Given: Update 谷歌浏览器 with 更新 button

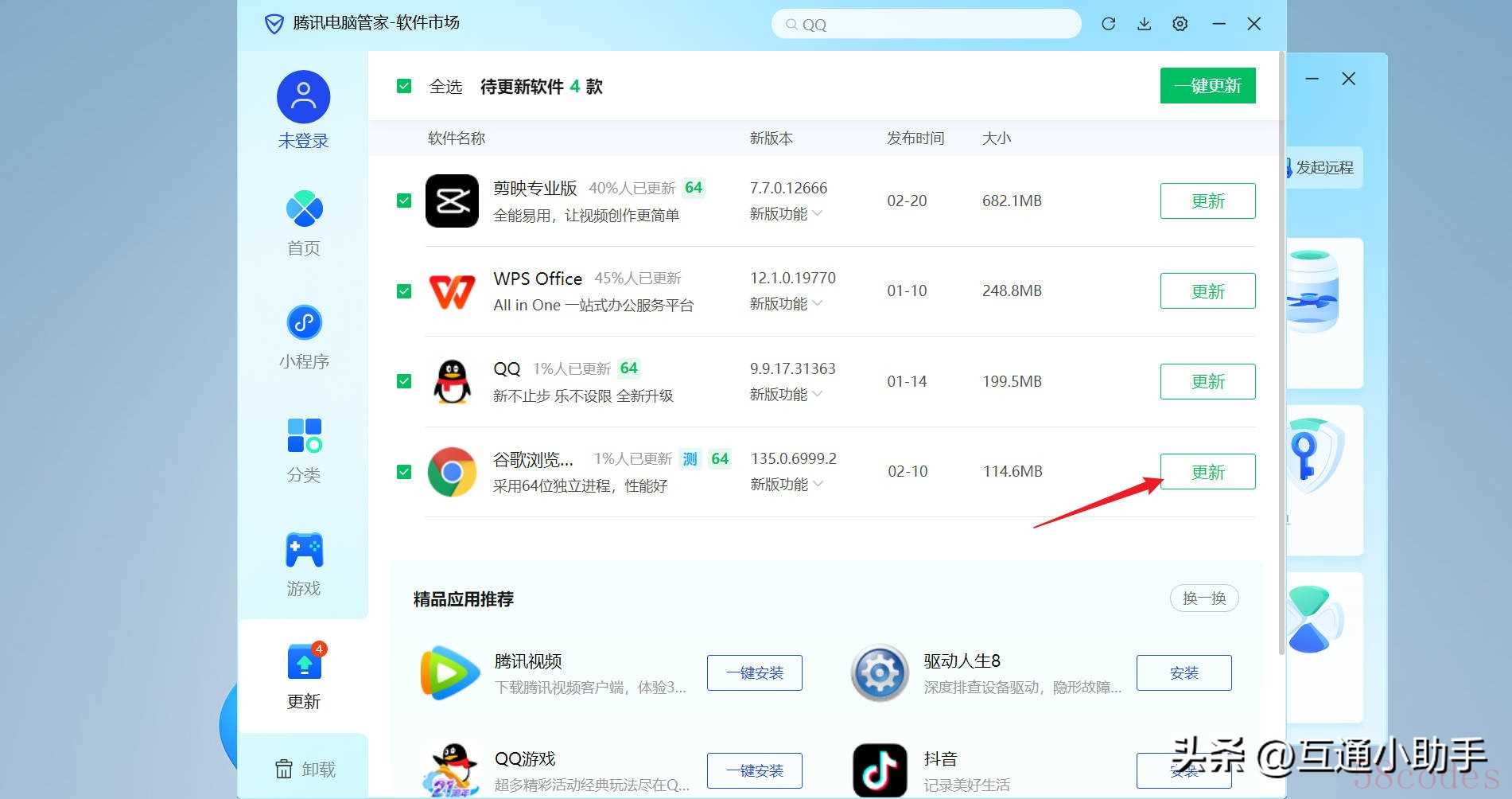Looking at the screenshot, I should 1207,472.
